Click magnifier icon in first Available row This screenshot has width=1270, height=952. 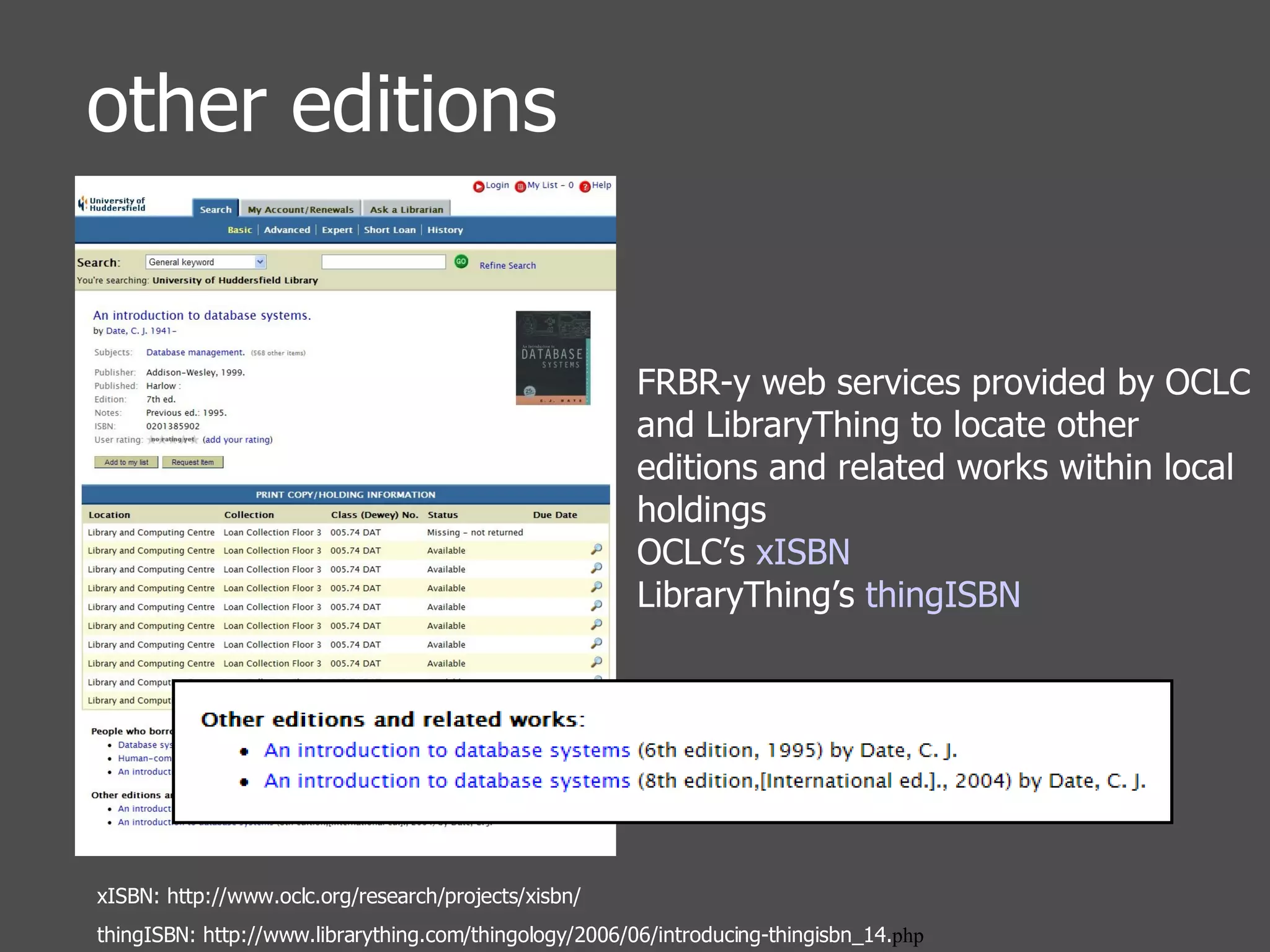[x=597, y=549]
